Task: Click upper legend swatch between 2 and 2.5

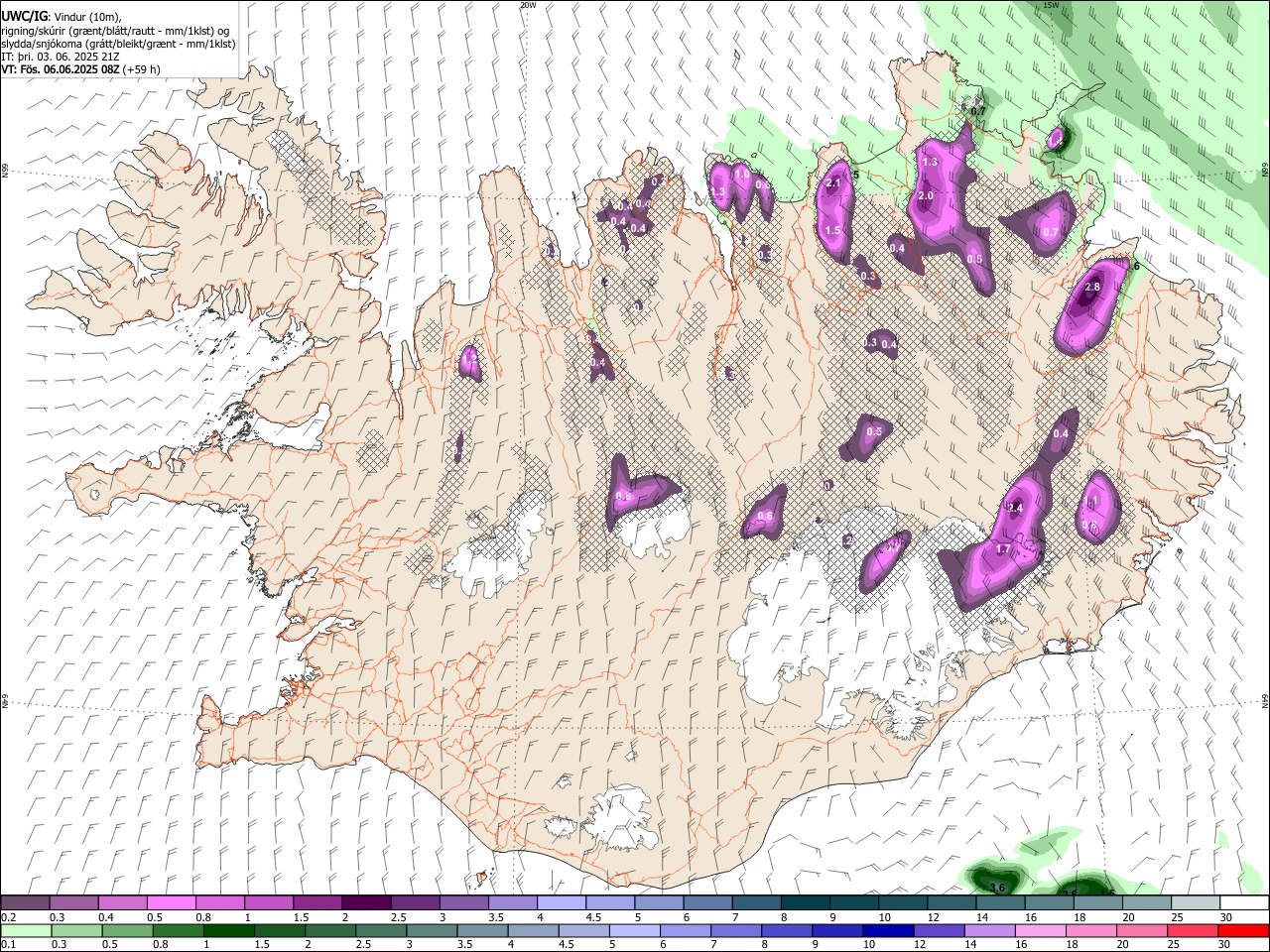Action: (x=365, y=903)
